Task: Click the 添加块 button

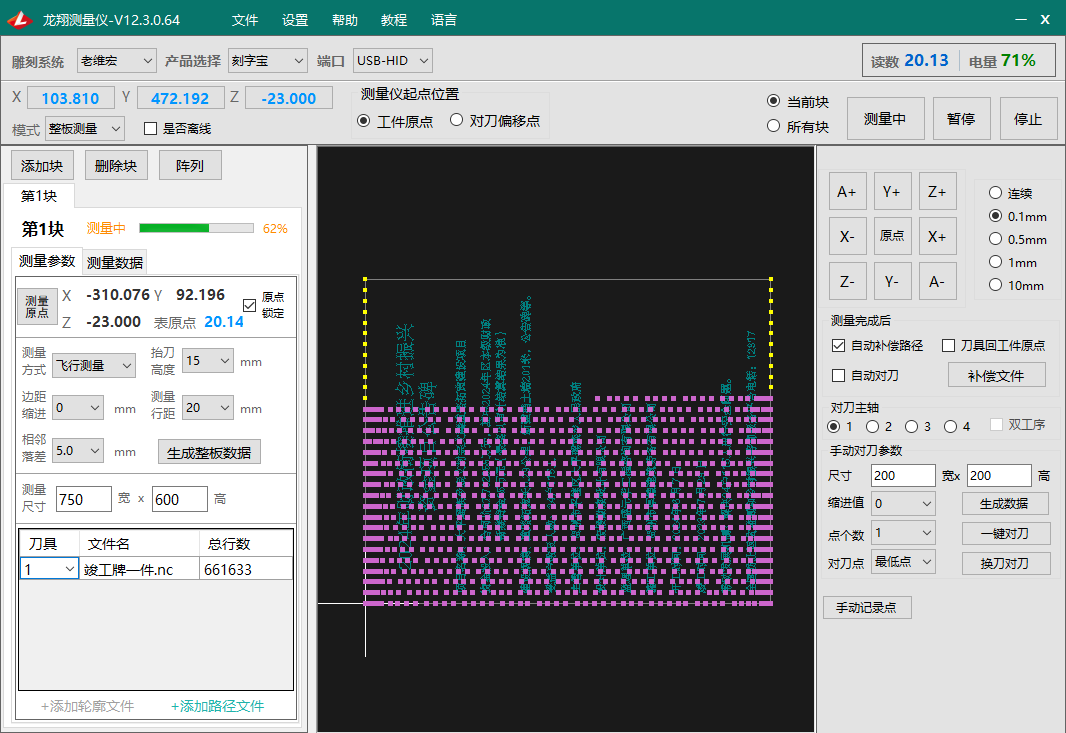Action: pos(42,166)
